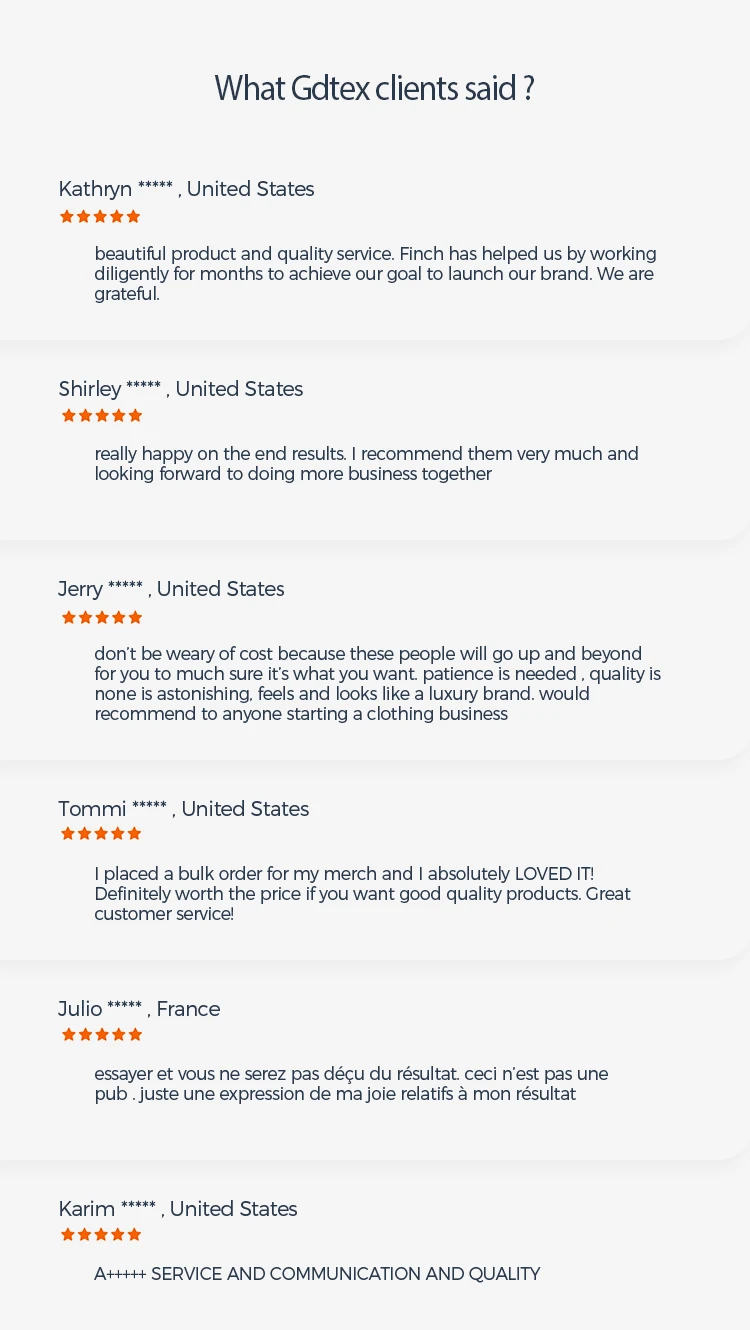The height and width of the screenshot is (1330, 750).
Task: Select reviewer name Kathryn, United States
Action: [x=186, y=189]
